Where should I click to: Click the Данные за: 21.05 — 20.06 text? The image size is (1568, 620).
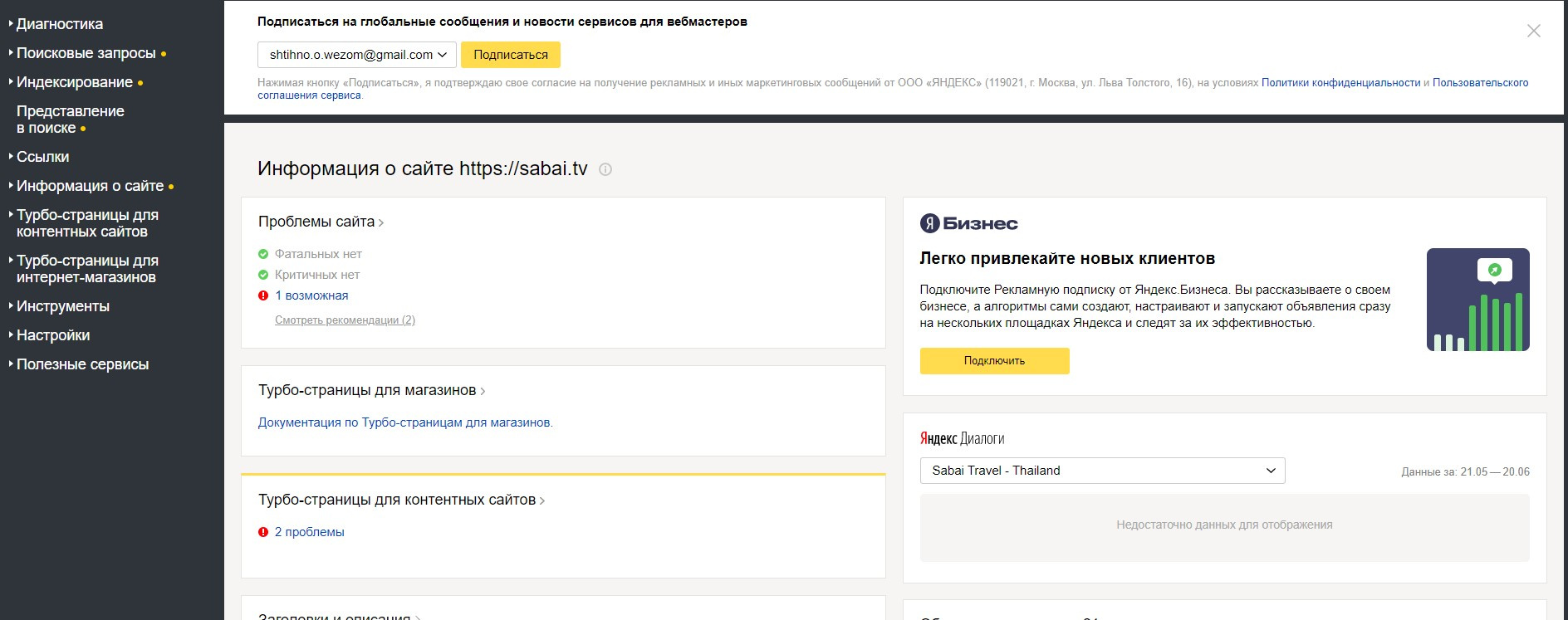pyautogui.click(x=1465, y=471)
